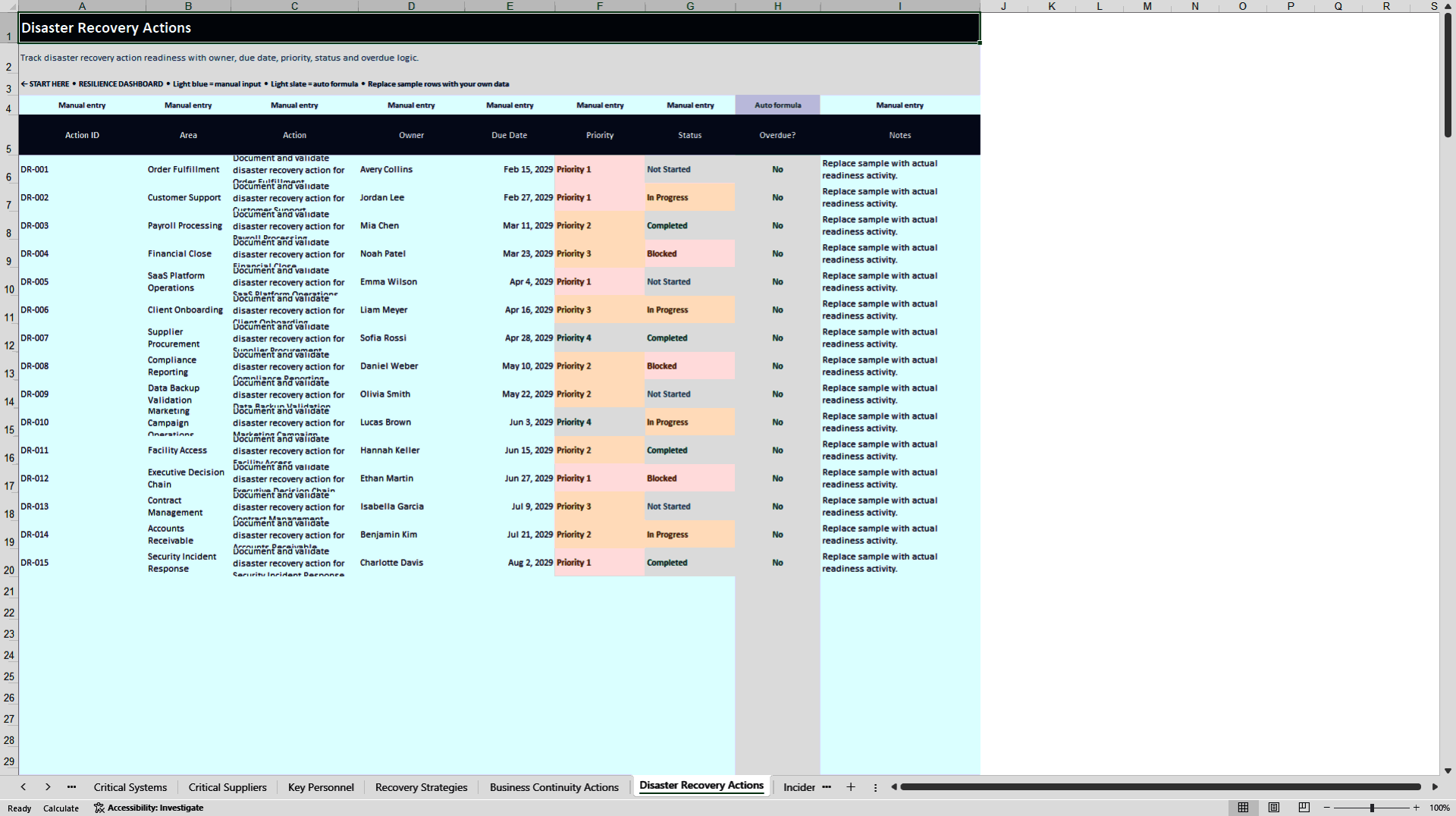Click horizontal scrollbar right arrow

coord(1435,787)
